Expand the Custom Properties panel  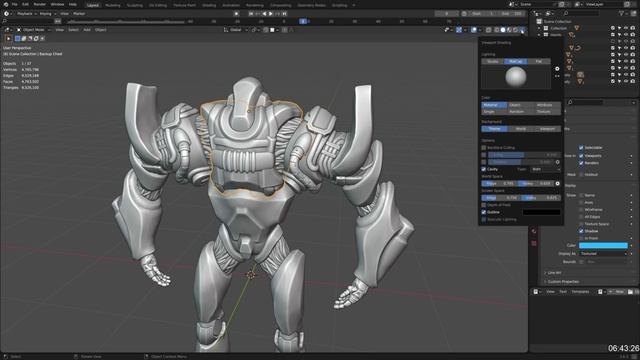pos(563,282)
